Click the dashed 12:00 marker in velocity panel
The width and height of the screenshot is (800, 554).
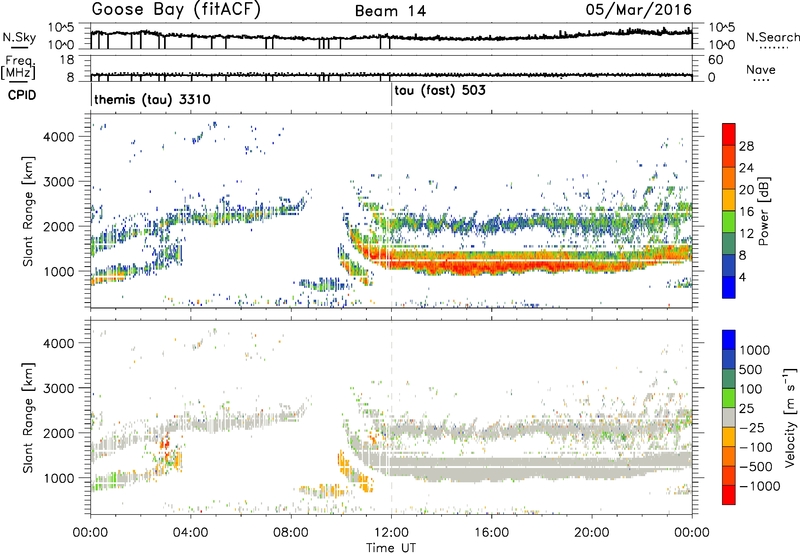click(391, 416)
